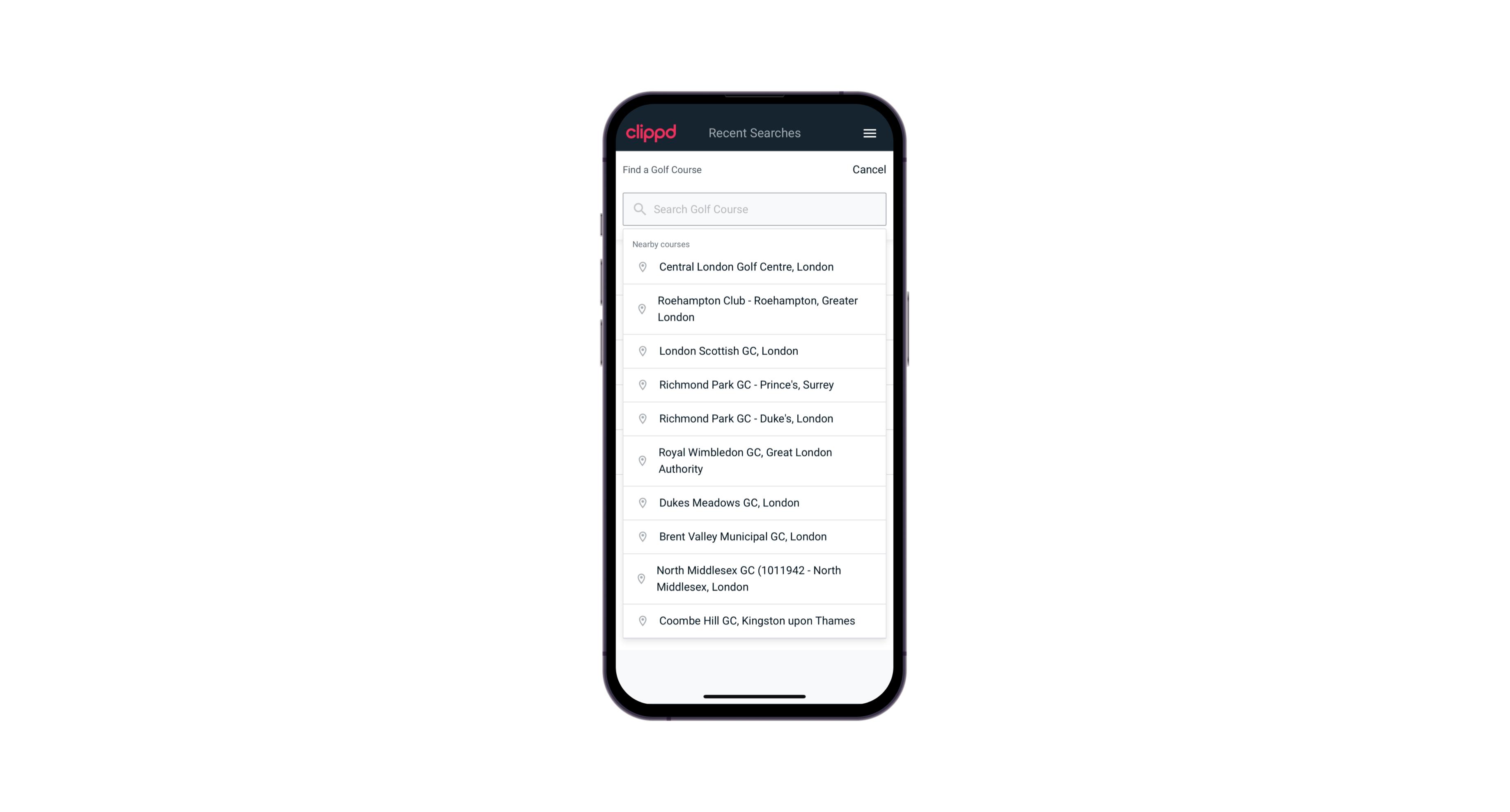The image size is (1510, 812).
Task: Click the location pin icon for Richmond Park GC Prince's
Action: pyautogui.click(x=642, y=385)
